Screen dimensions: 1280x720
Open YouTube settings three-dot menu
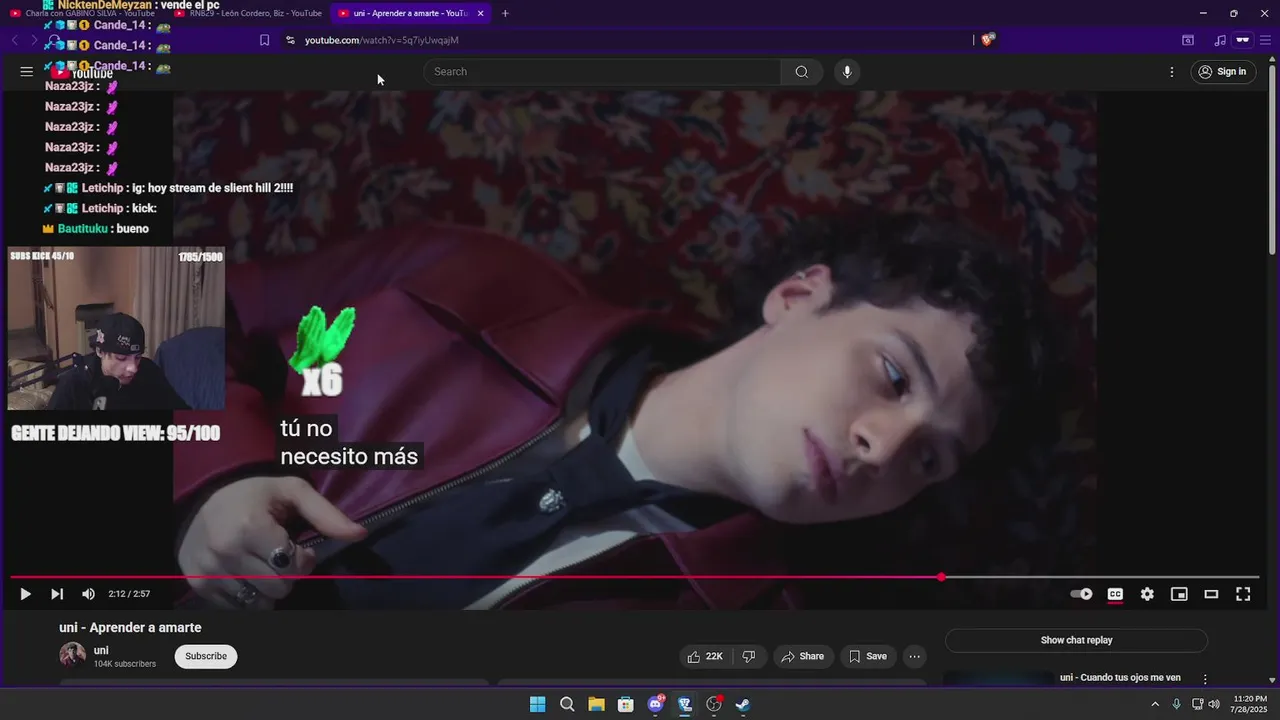tap(1172, 72)
